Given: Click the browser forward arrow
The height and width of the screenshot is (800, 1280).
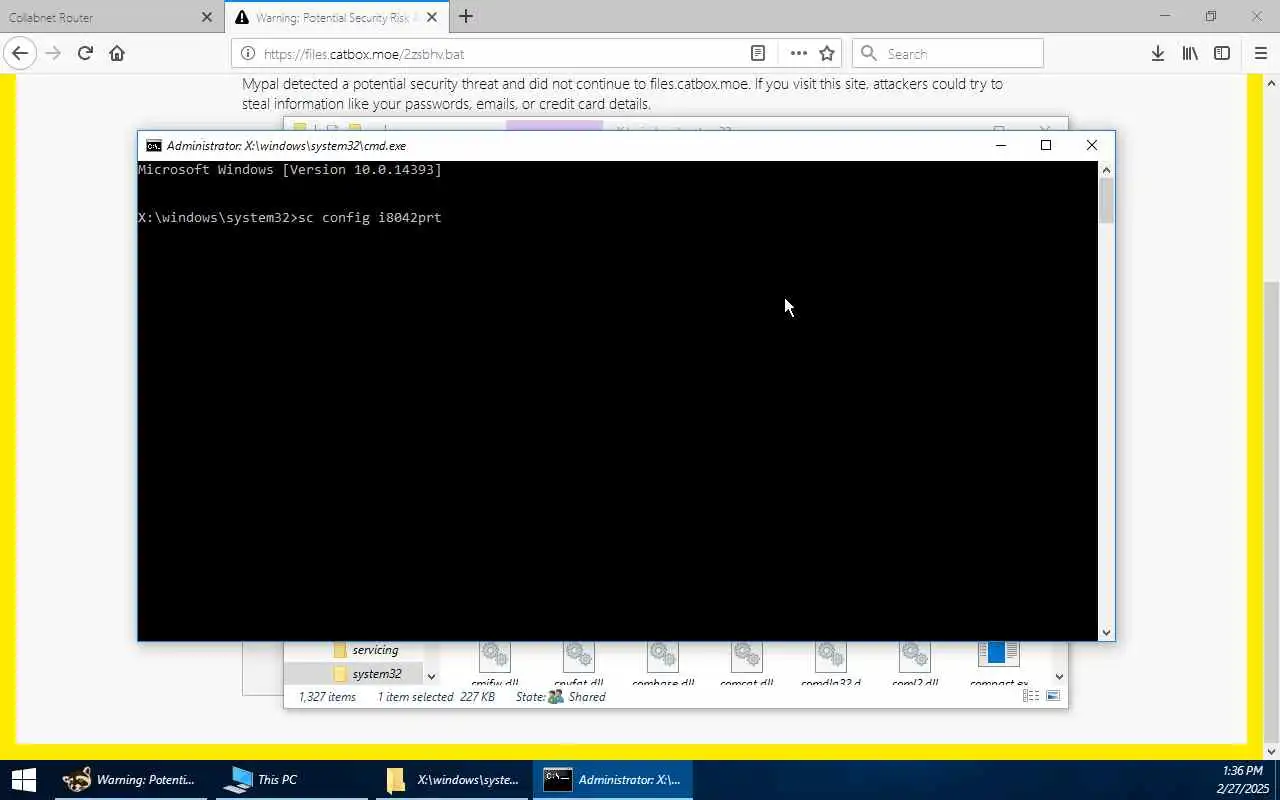Looking at the screenshot, I should click(53, 53).
